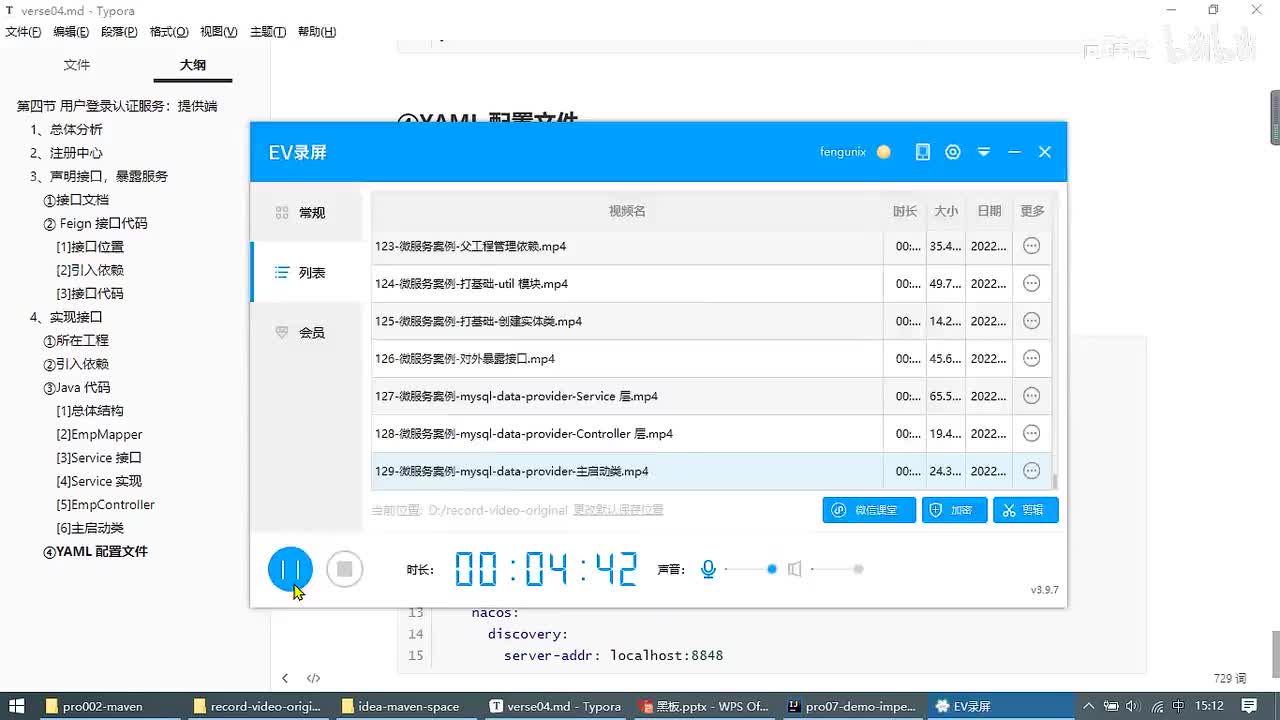Go to outline item 2、注册中心
1280x720 pixels.
(x=67, y=153)
